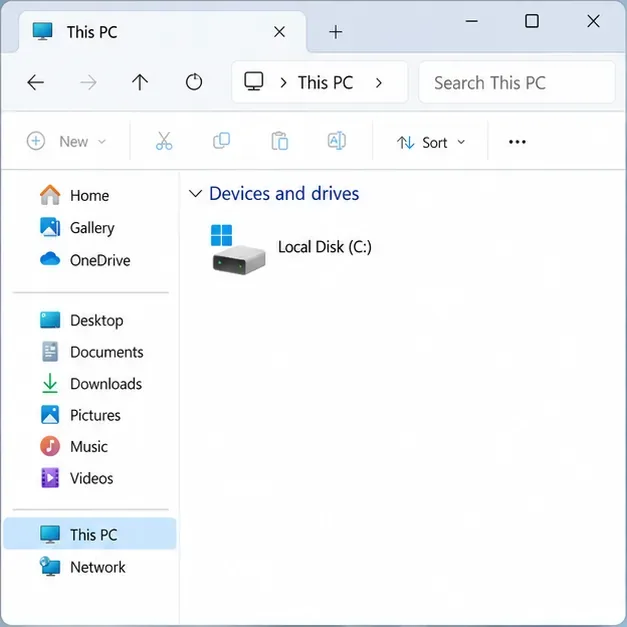Viewport: 627px width, 627px height.
Task: Minimize the File Explorer window
Action: click(x=472, y=21)
